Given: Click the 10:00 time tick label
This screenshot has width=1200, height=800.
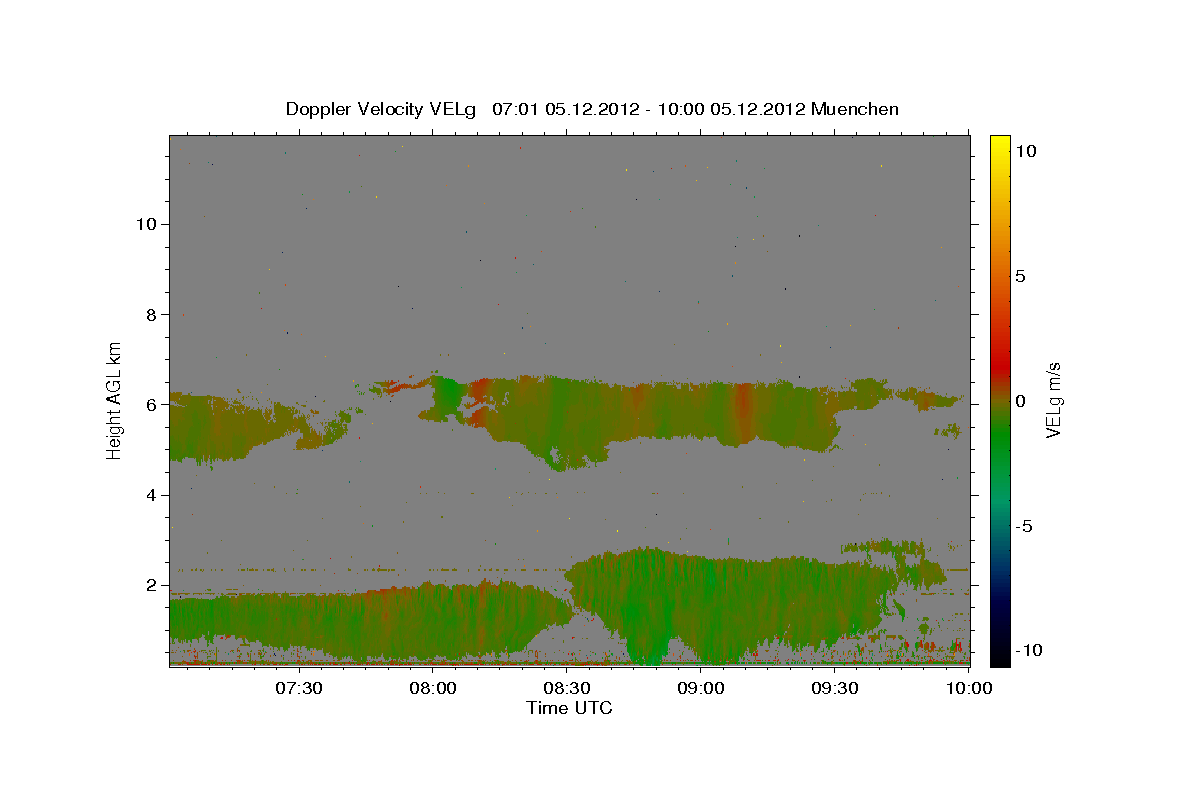Looking at the screenshot, I should 969,688.
